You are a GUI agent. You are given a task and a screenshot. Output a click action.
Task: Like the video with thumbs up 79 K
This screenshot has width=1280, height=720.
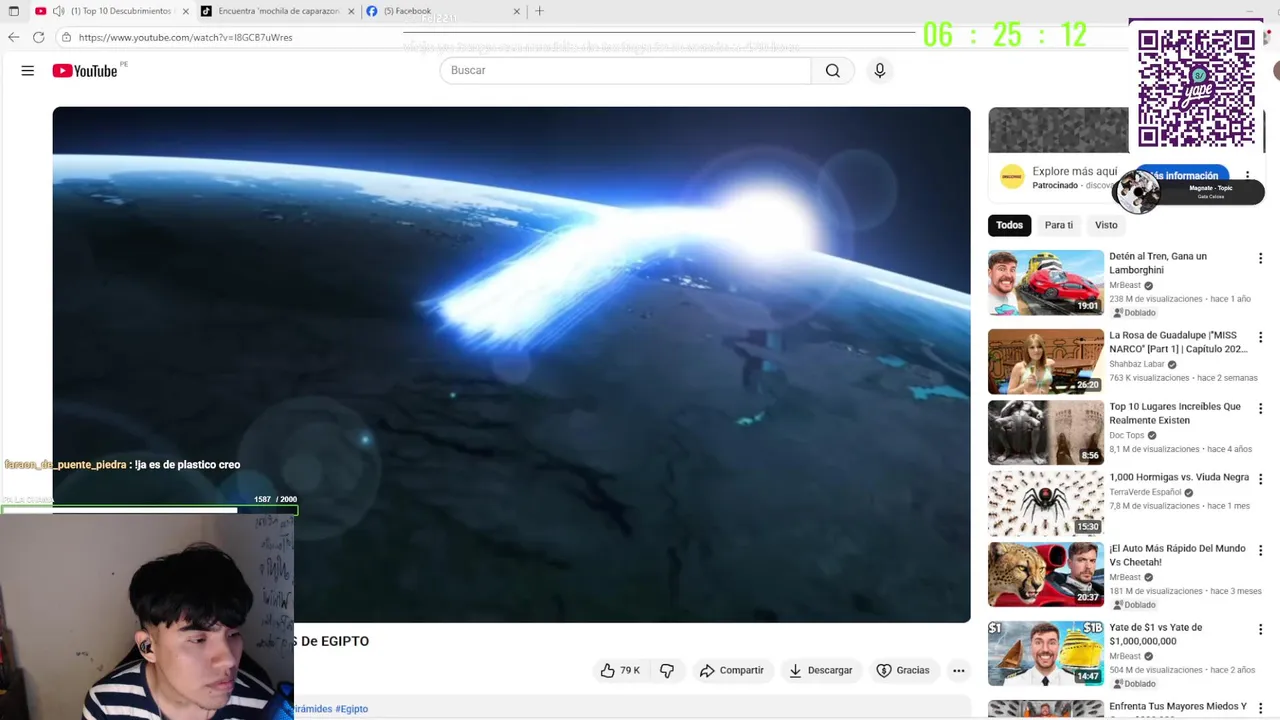coord(620,670)
